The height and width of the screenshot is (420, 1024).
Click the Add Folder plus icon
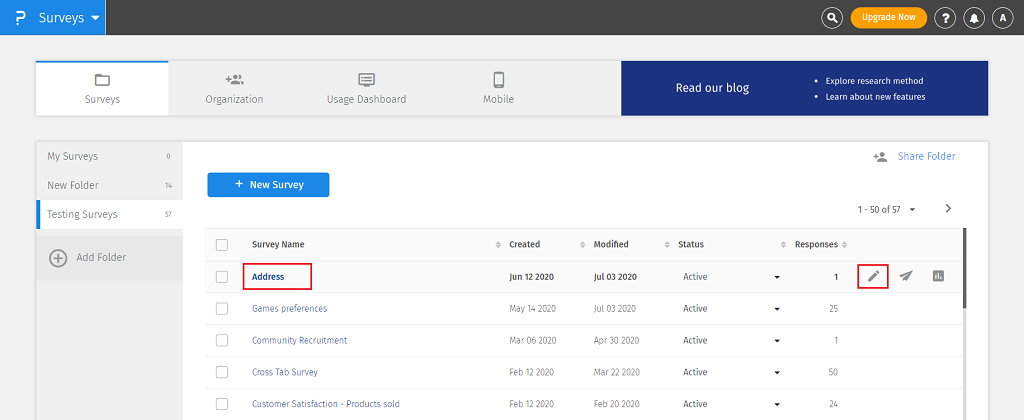point(58,258)
